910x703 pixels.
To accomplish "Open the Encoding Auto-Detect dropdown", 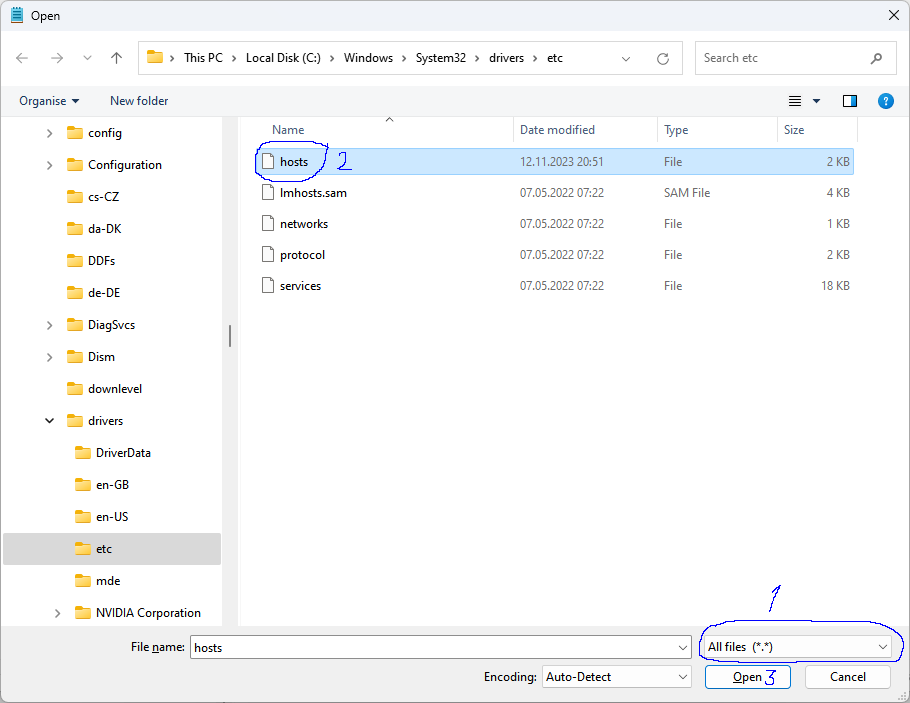I will [x=616, y=677].
